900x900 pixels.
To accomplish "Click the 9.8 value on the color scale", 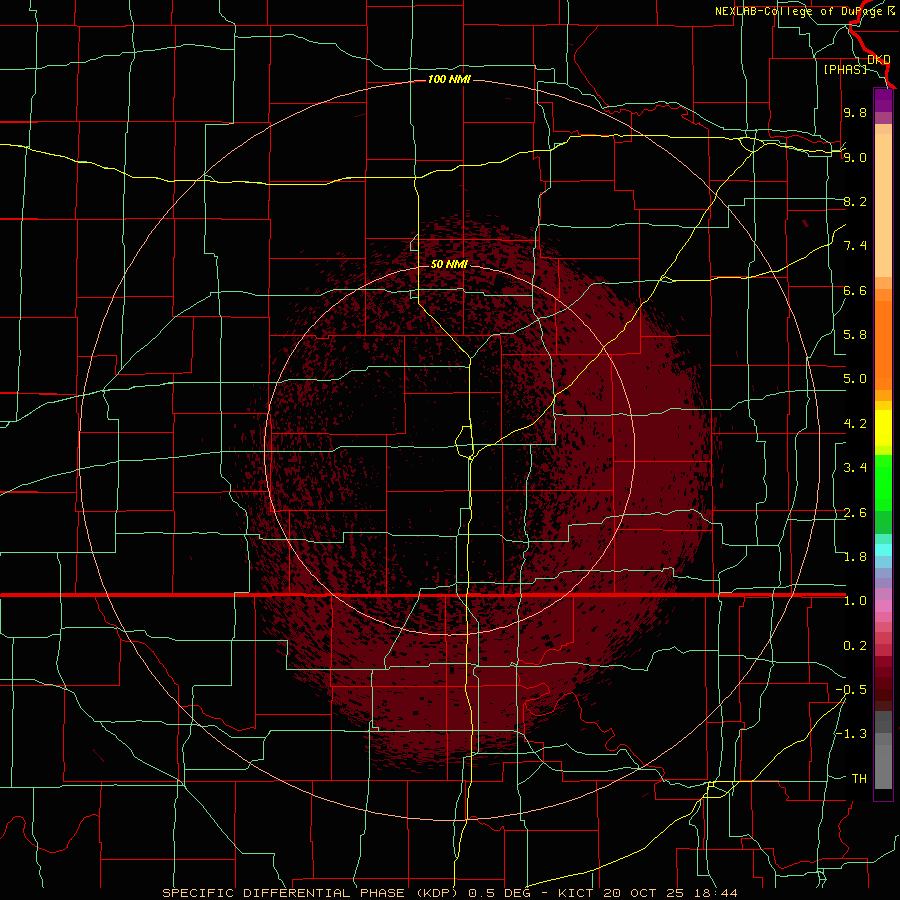I will (855, 112).
